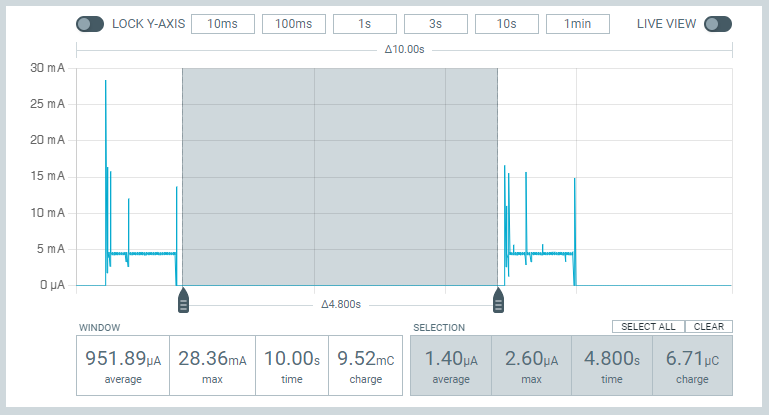769x415 pixels.
Task: Click the selection average 1.40µA box
Action: point(451,365)
